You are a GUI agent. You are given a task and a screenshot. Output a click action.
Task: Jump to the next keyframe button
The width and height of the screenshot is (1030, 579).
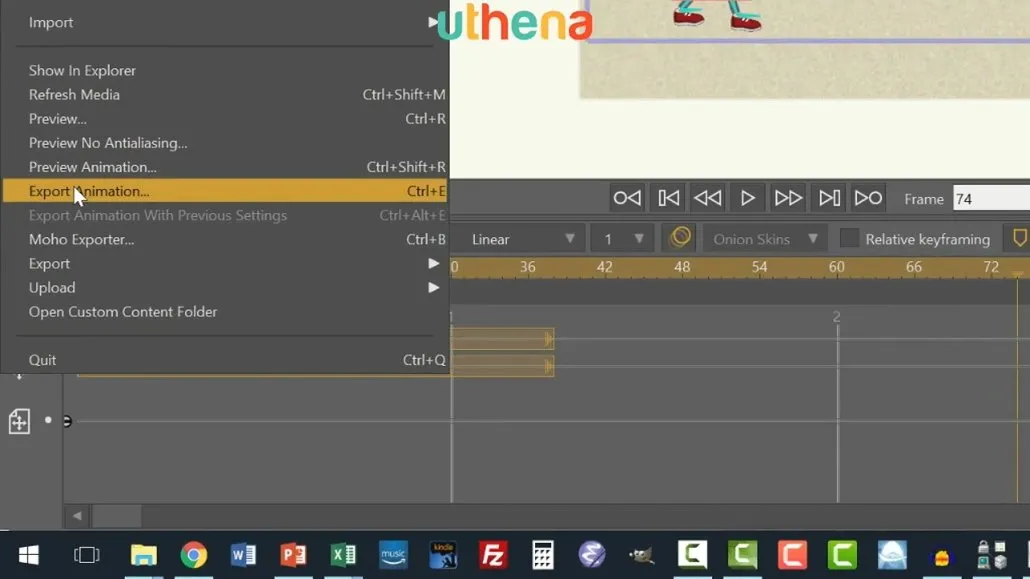828,198
